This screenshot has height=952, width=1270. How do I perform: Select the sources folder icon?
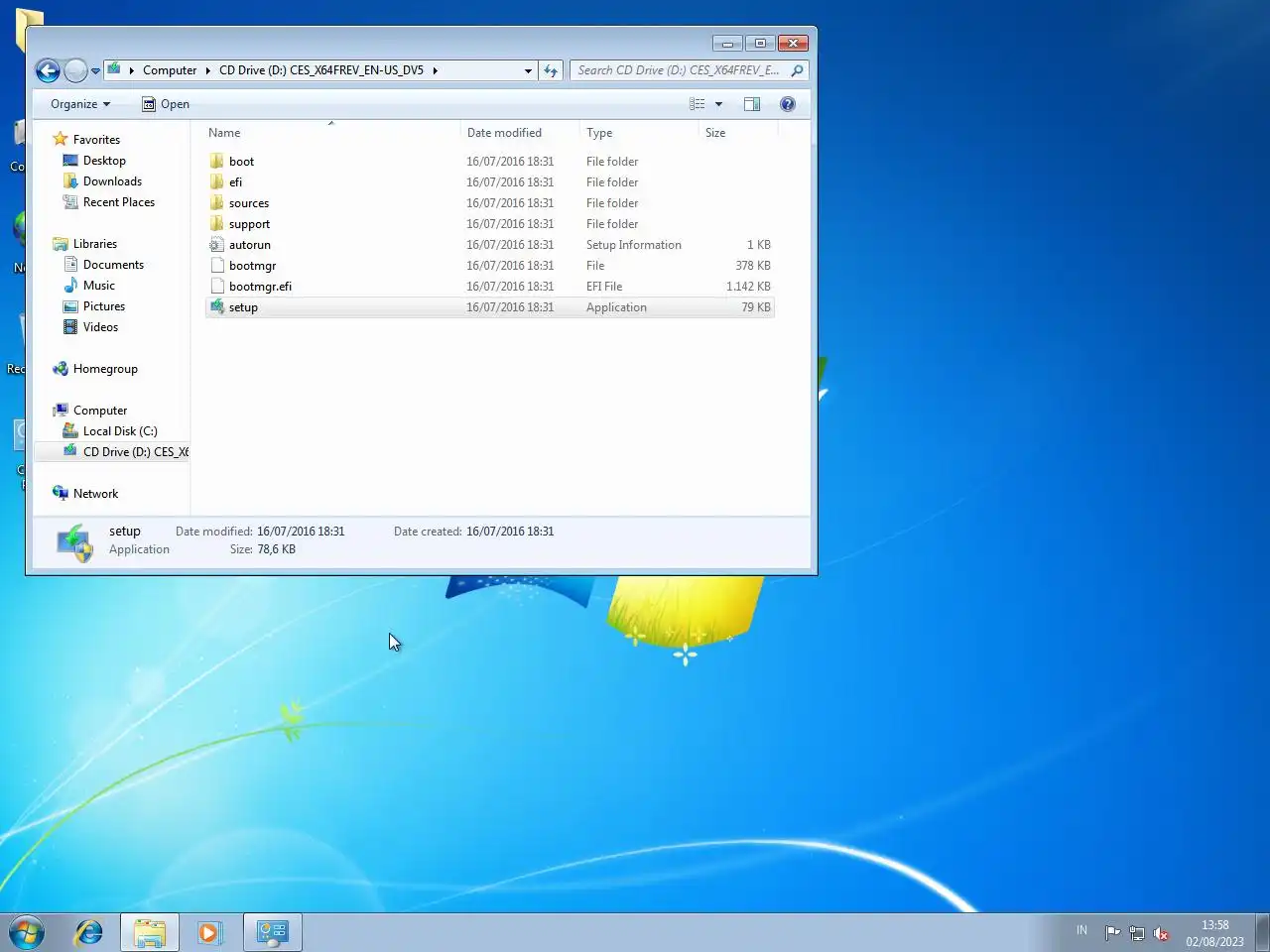click(217, 202)
